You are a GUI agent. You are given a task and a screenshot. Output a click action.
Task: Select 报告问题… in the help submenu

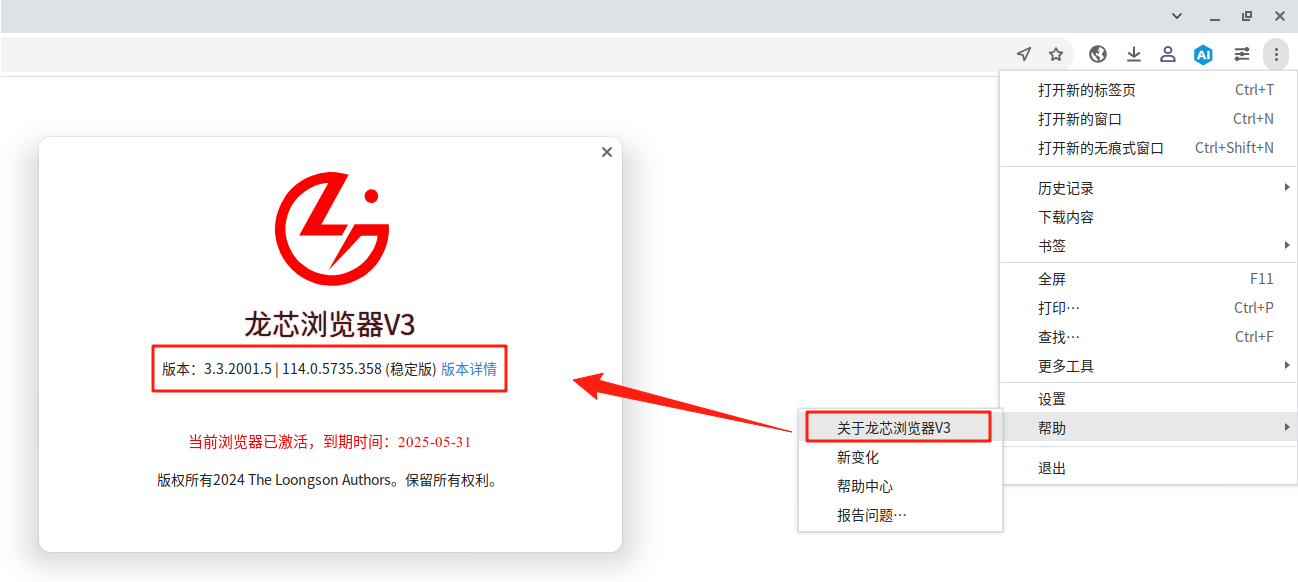pyautogui.click(x=900, y=515)
